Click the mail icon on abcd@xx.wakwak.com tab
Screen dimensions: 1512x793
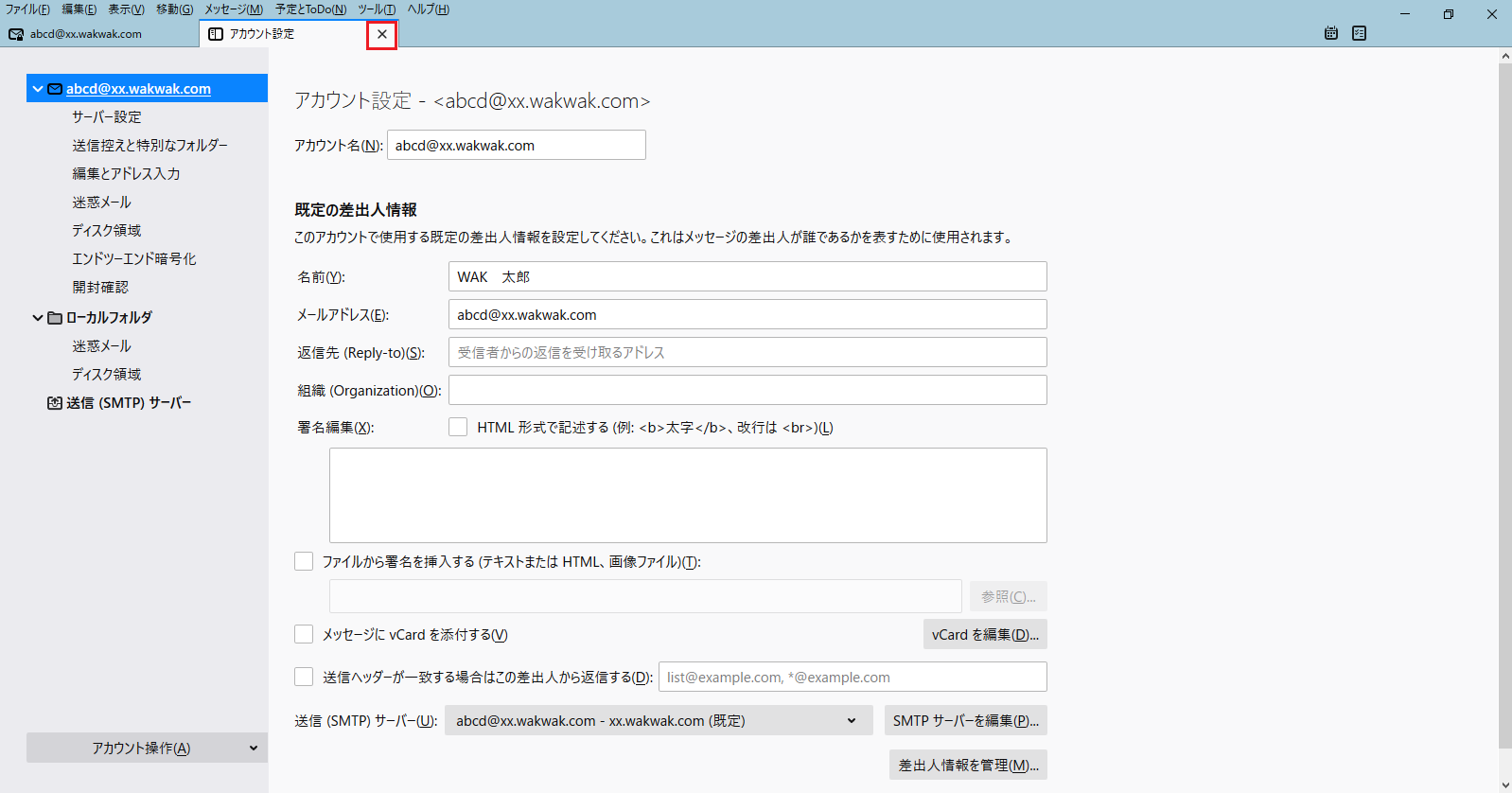click(16, 34)
